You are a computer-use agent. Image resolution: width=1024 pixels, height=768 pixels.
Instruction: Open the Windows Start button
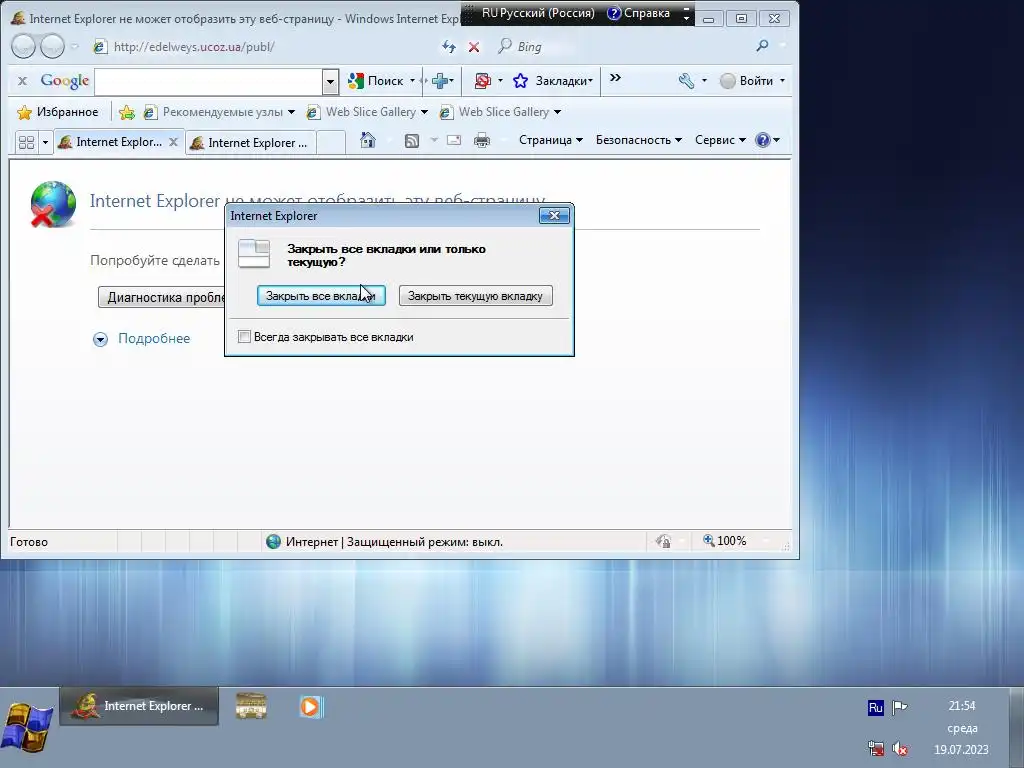(x=27, y=727)
